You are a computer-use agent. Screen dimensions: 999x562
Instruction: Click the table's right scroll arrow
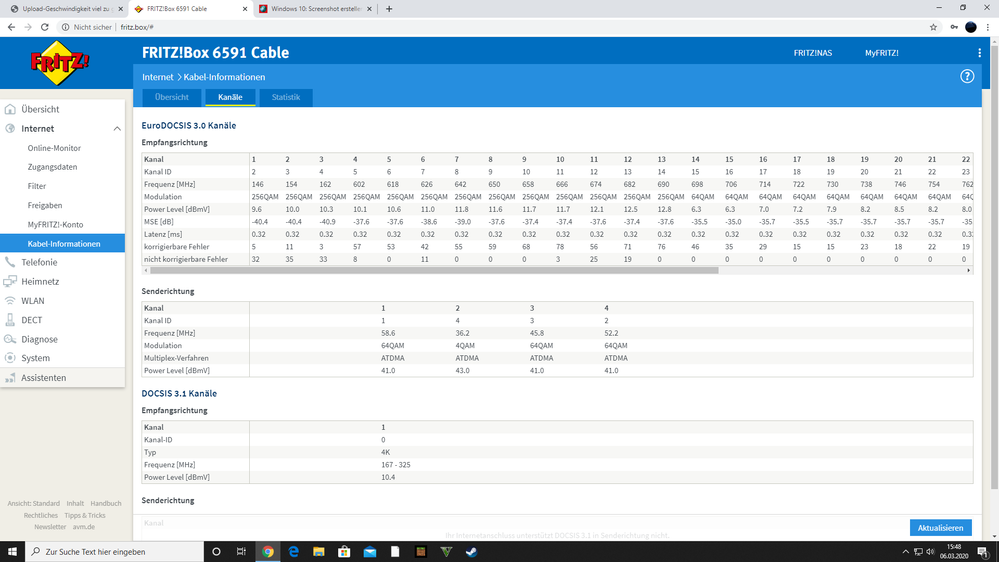pos(968,270)
